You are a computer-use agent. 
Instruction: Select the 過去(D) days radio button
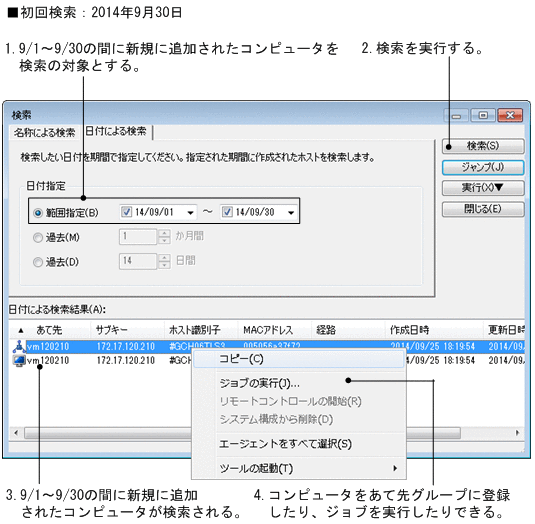pos(38,262)
